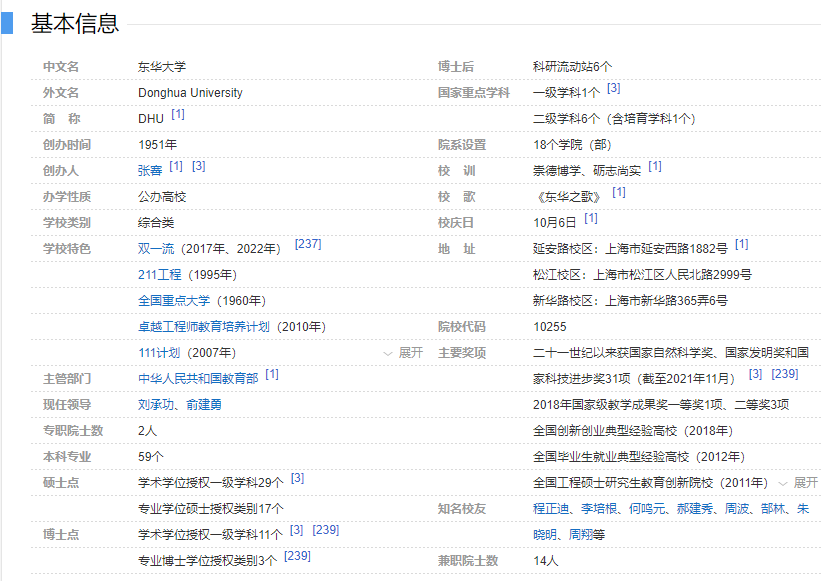The image size is (830, 581).
Task: Open the 张謇 founder link
Action: [150, 171]
